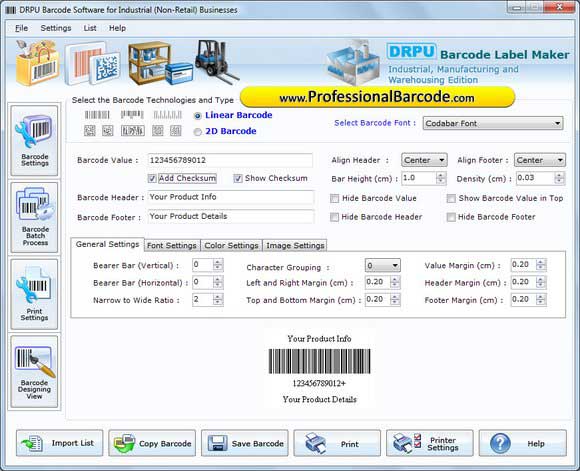Viewport: 580px width, 471px height.
Task: Click first linear barcode sample icon
Action: click(x=97, y=115)
